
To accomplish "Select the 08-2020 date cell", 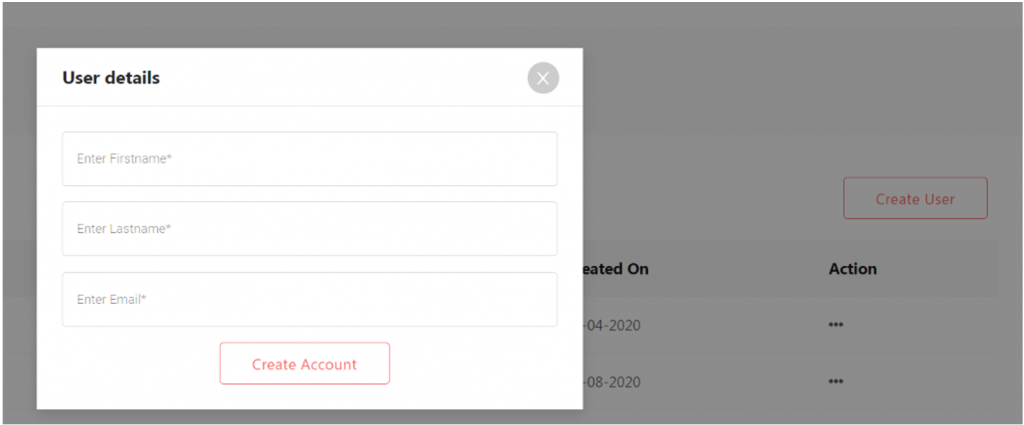I will [612, 382].
